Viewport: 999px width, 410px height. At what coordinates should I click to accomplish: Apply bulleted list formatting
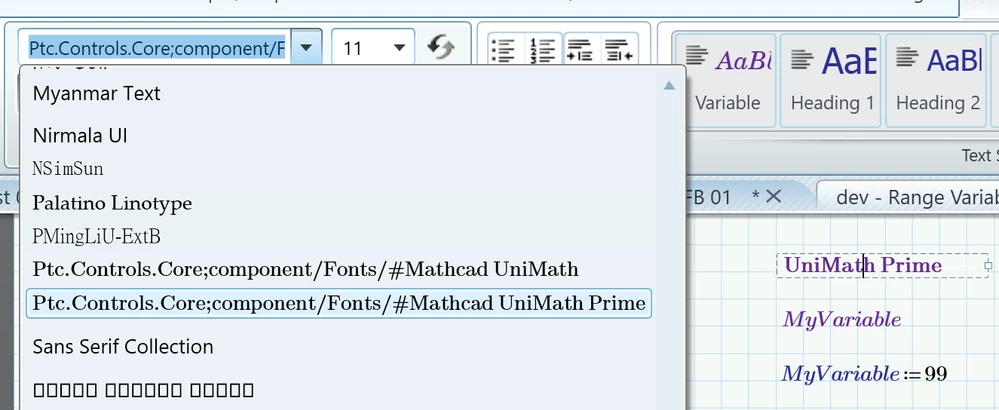point(504,49)
